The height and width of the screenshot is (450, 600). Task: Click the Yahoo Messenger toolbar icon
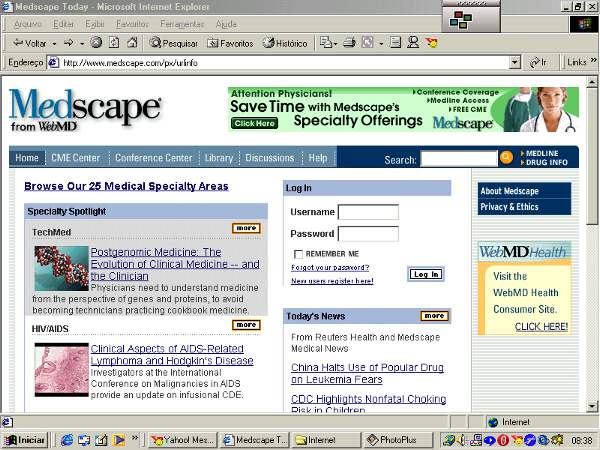click(431, 42)
